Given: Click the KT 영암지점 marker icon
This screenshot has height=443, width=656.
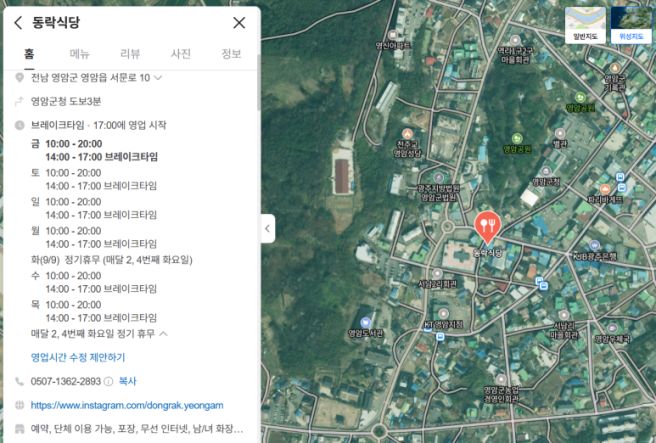Looking at the screenshot, I should [443, 314].
